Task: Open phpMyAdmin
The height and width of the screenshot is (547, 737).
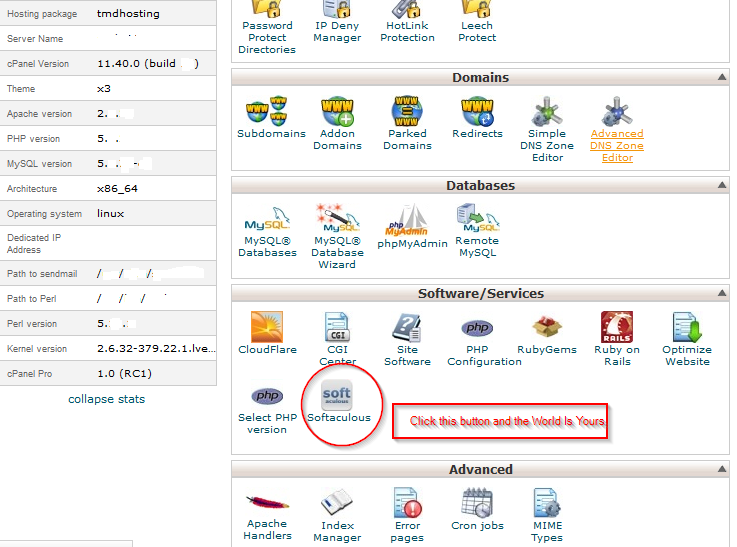Action: coord(412,226)
